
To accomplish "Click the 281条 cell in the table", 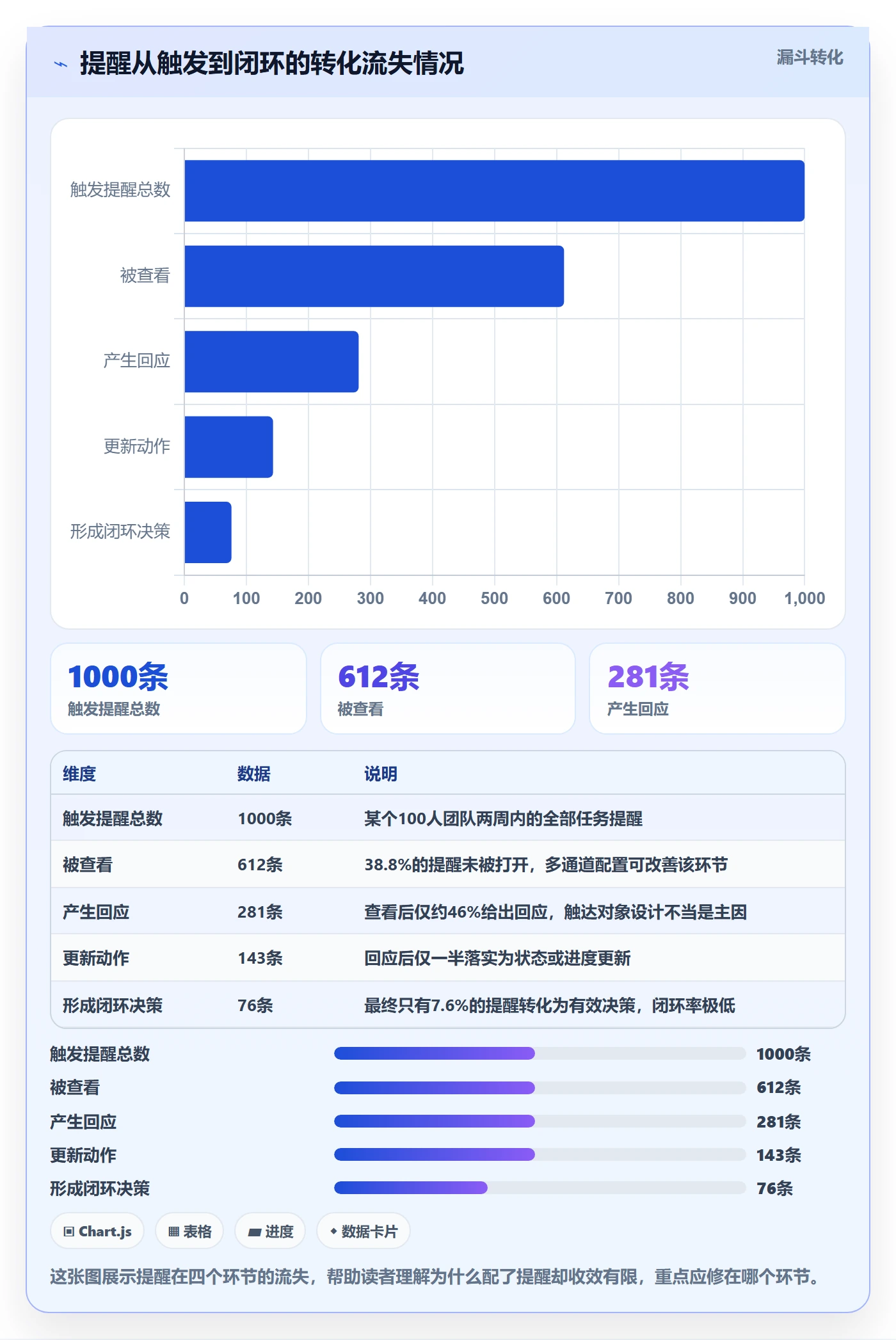I will coord(260,912).
